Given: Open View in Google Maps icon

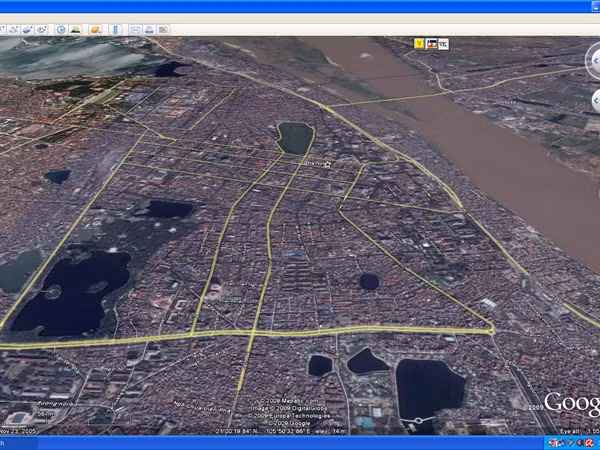Looking at the screenshot, I should click(163, 29).
